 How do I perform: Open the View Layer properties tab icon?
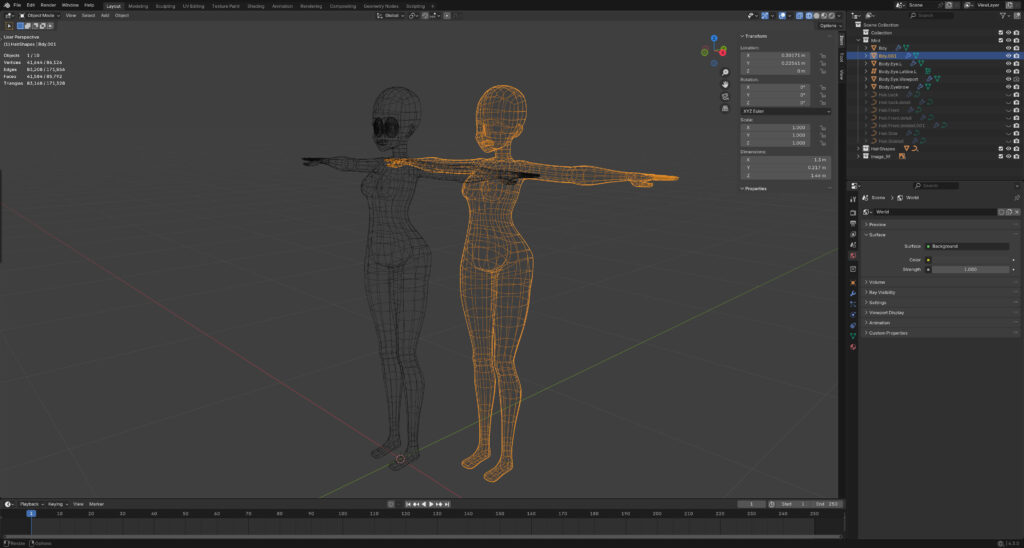[853, 234]
